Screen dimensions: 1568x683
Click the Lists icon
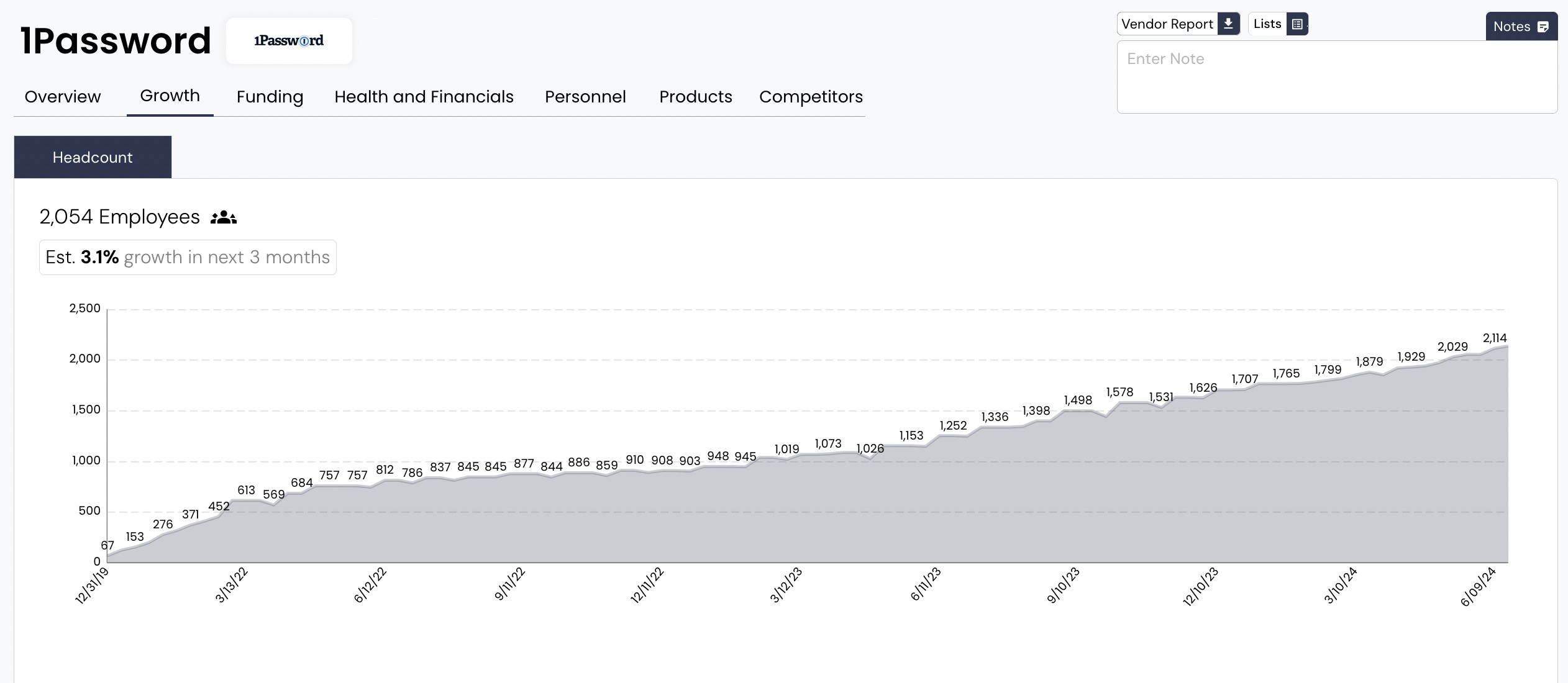coord(1297,24)
